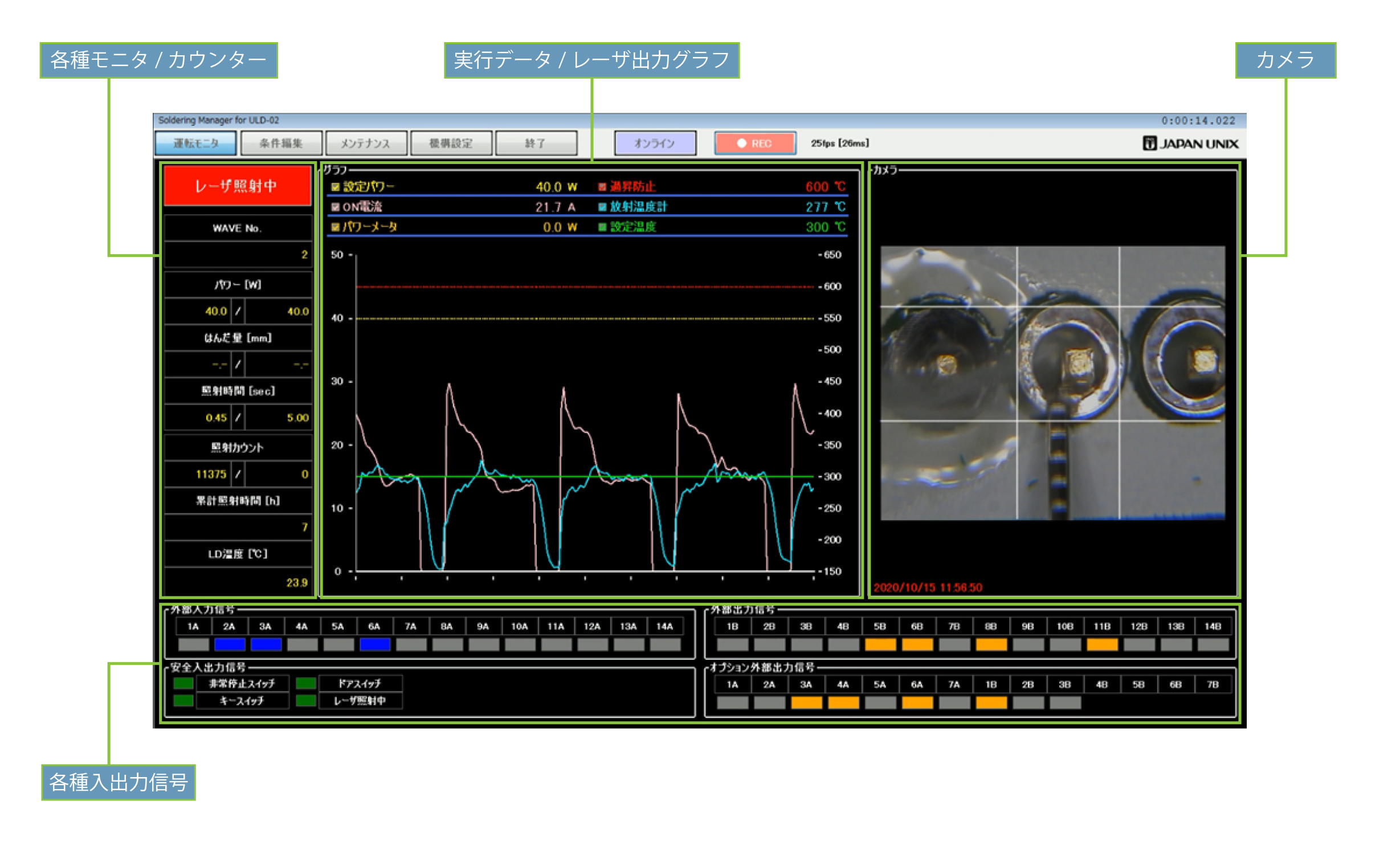Click the green lamp beside ドアスイッチ
The width and height of the screenshot is (1400, 842).
click(306, 683)
